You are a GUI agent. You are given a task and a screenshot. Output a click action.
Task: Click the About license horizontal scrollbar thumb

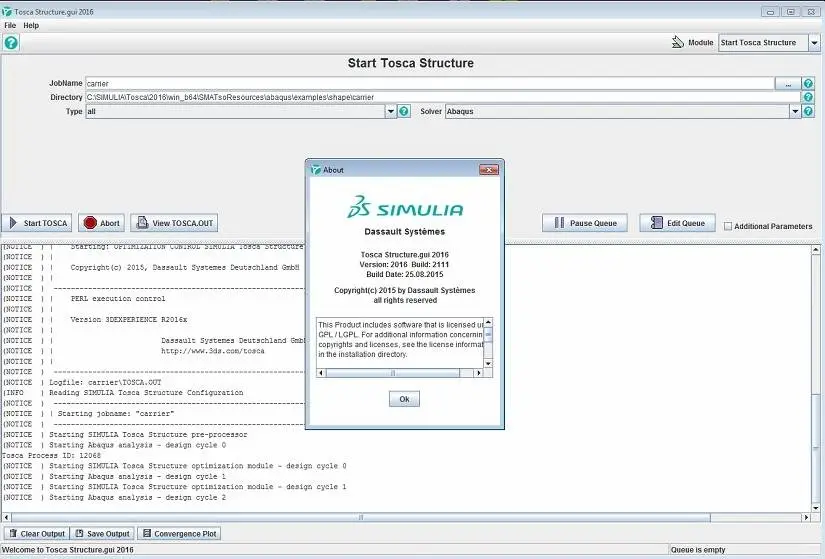393,373
